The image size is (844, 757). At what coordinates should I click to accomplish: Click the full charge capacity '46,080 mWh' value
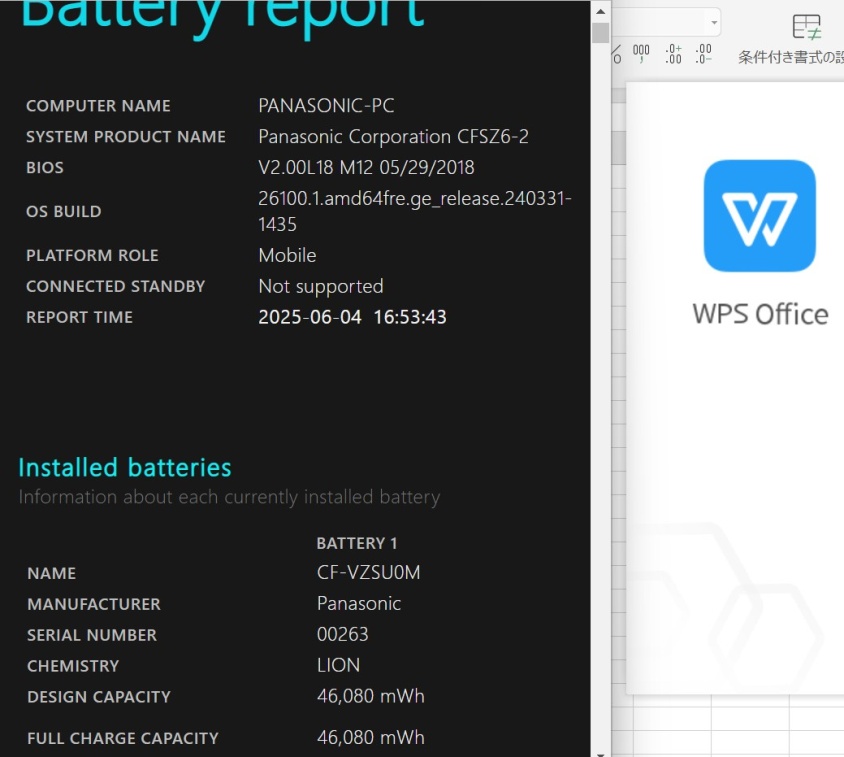coord(371,737)
